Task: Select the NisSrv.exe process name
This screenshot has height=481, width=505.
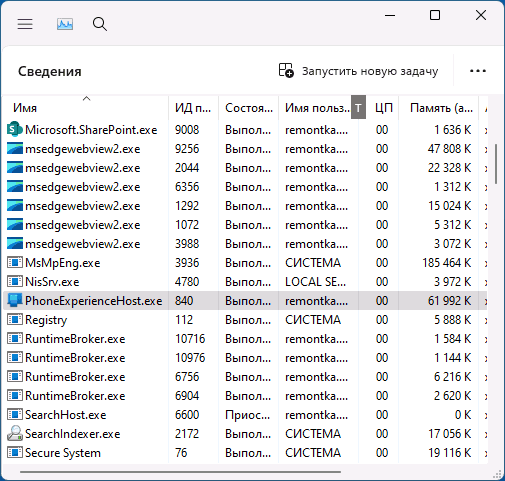Action: (52, 282)
